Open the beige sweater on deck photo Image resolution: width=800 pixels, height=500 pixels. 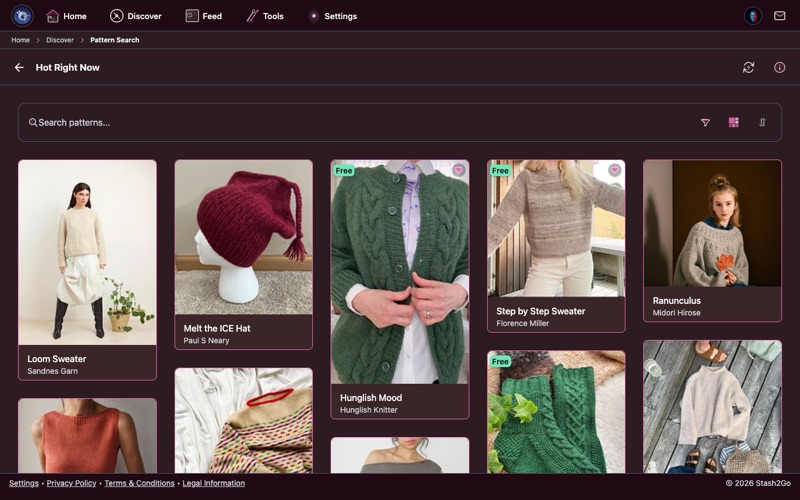tap(712, 407)
